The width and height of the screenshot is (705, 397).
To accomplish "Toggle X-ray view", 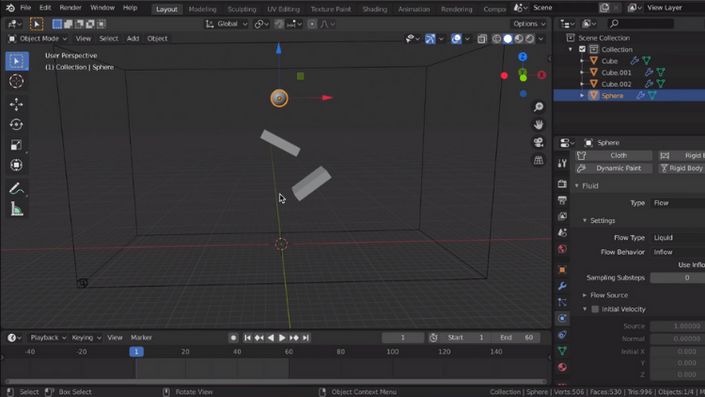I will (482, 39).
